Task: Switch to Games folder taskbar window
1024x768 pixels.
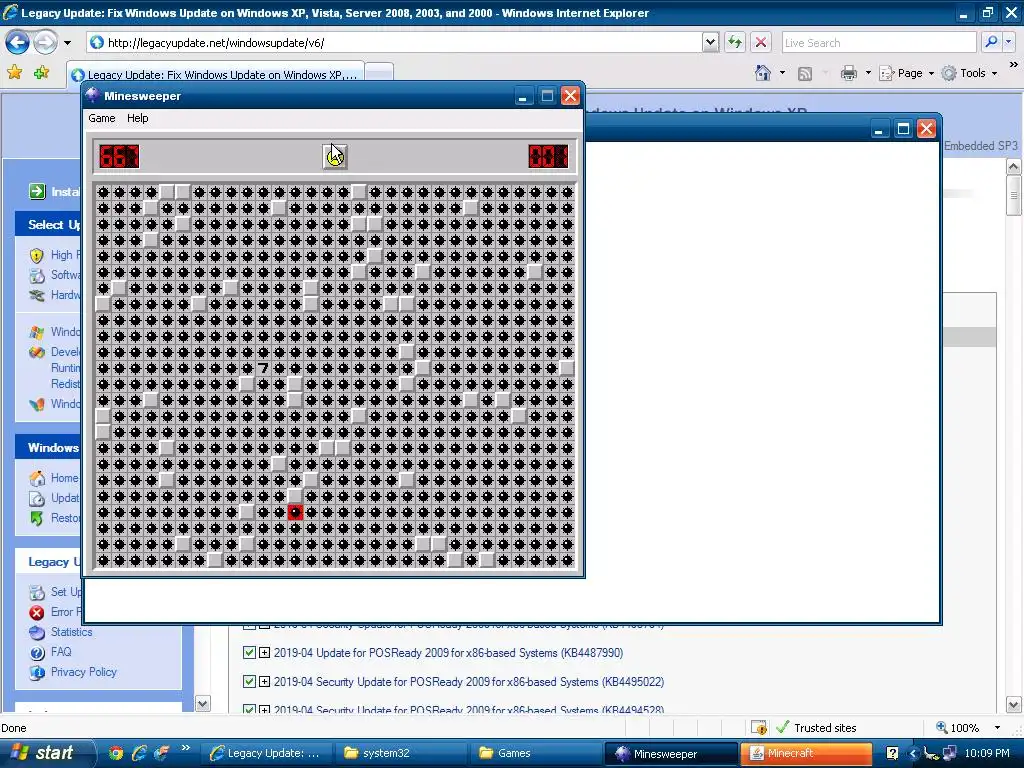Action: click(535, 754)
